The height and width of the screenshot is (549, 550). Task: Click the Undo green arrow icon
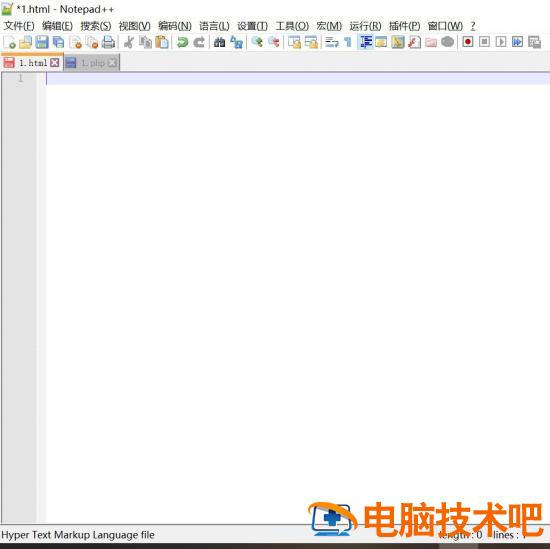(x=182, y=42)
